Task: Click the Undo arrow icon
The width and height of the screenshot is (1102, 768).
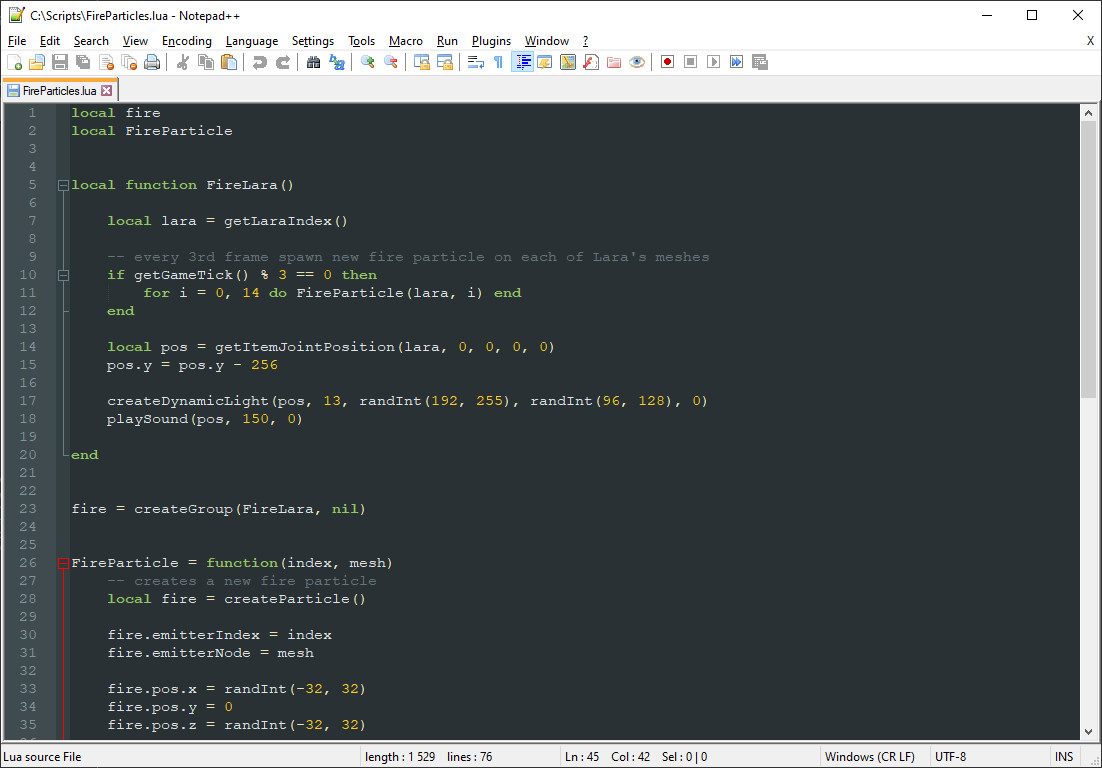Action: (260, 62)
